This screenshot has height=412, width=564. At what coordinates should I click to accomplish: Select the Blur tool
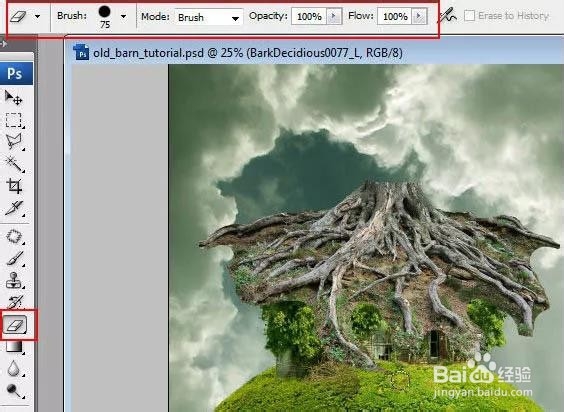tap(14, 368)
